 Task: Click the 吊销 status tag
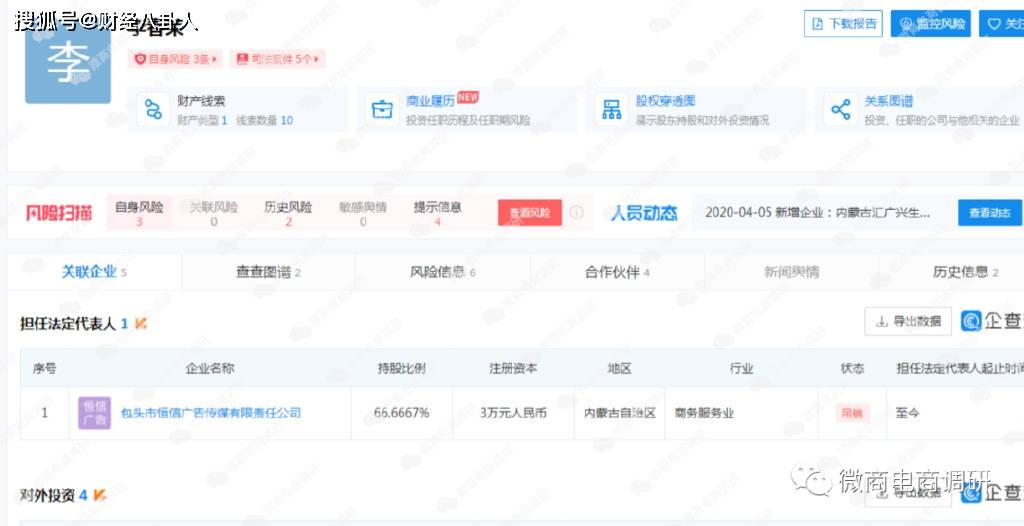[x=852, y=413]
